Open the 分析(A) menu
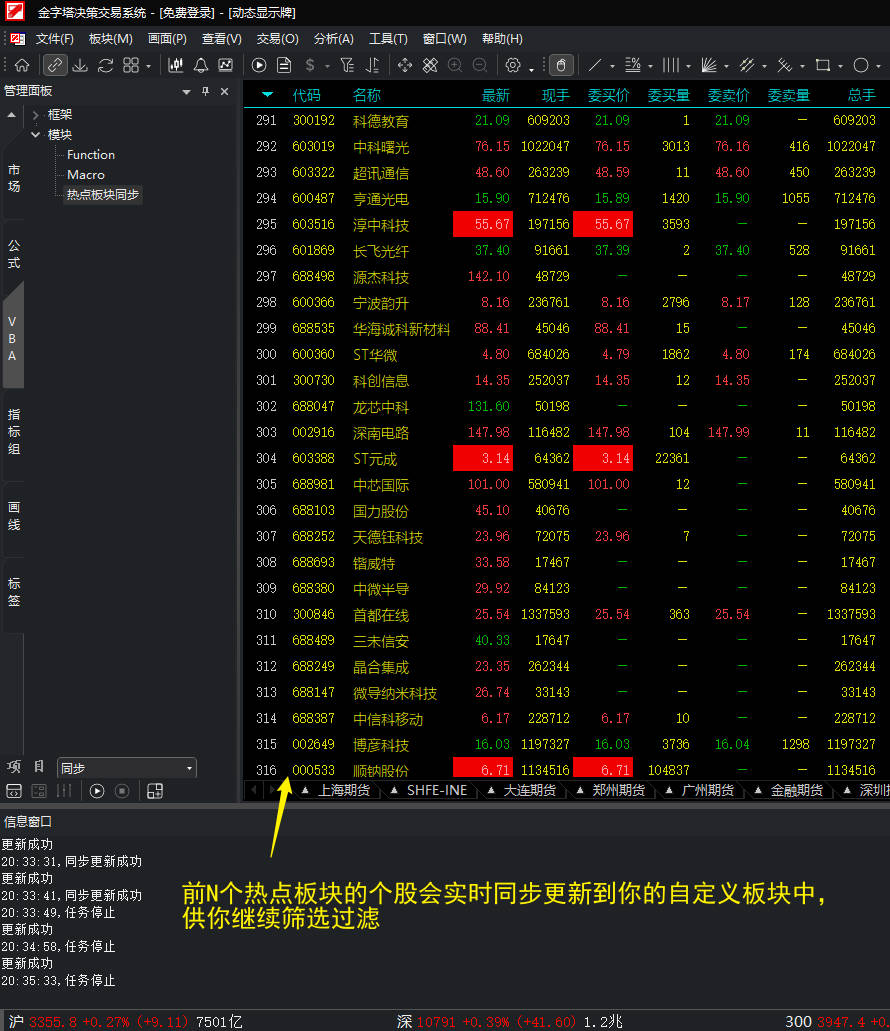The height and width of the screenshot is (1031, 890). (333, 39)
